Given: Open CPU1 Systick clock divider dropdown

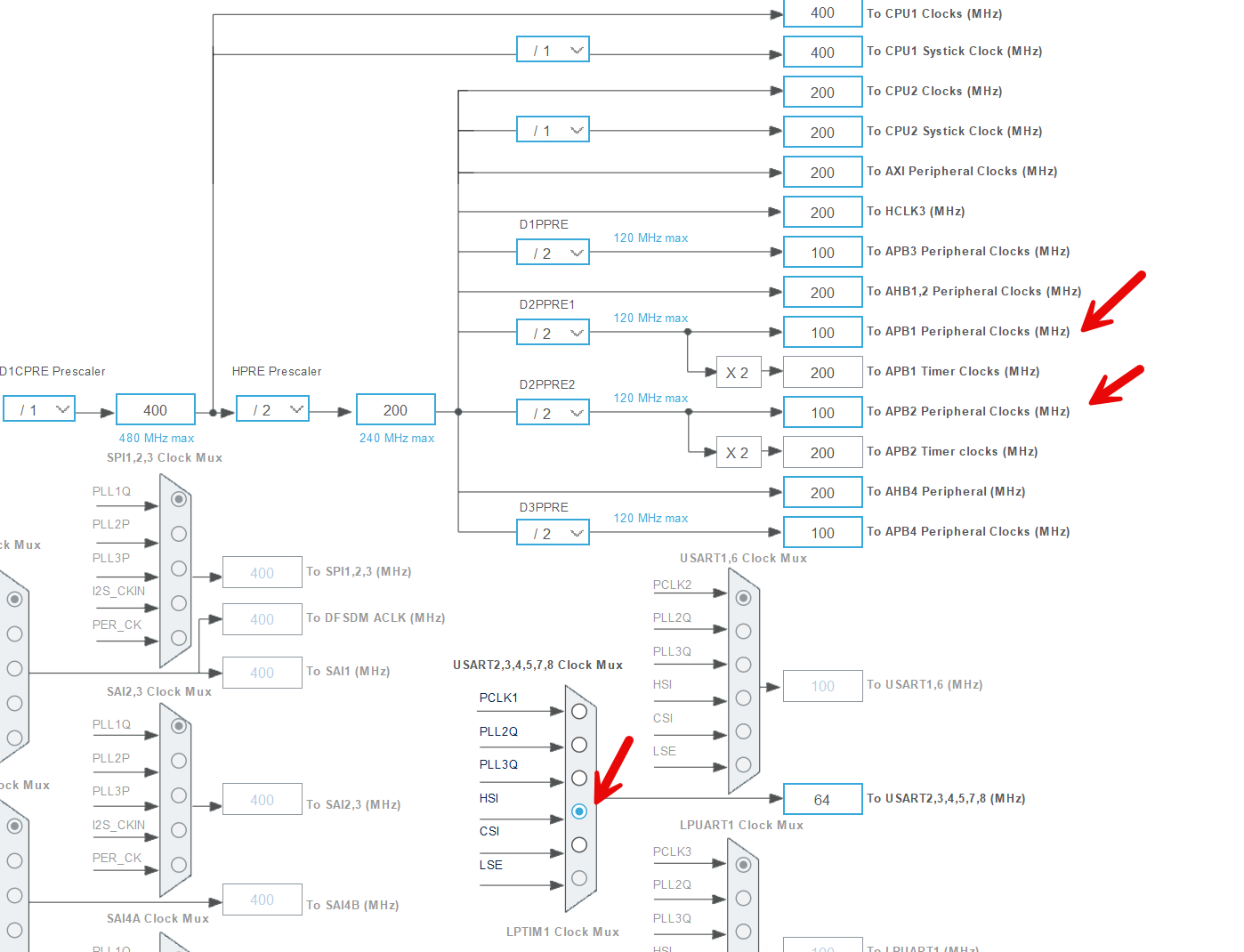Looking at the screenshot, I should [x=553, y=49].
